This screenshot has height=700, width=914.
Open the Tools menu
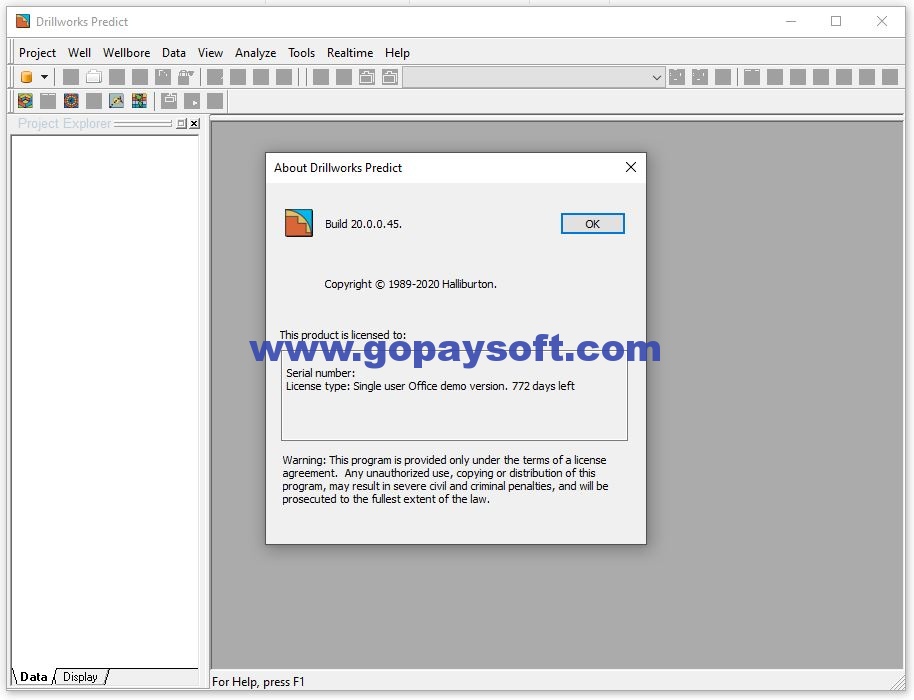click(x=301, y=53)
